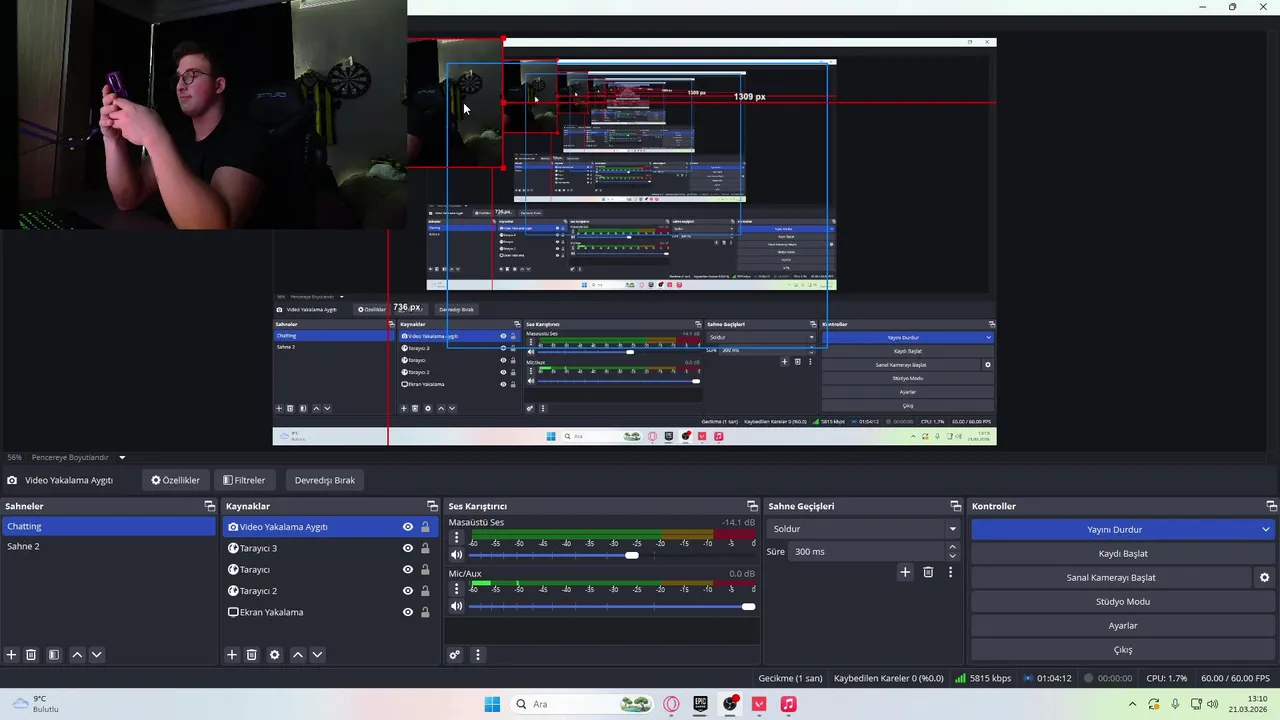Toggle lock on Tarayıcı 3 source

click(x=425, y=548)
